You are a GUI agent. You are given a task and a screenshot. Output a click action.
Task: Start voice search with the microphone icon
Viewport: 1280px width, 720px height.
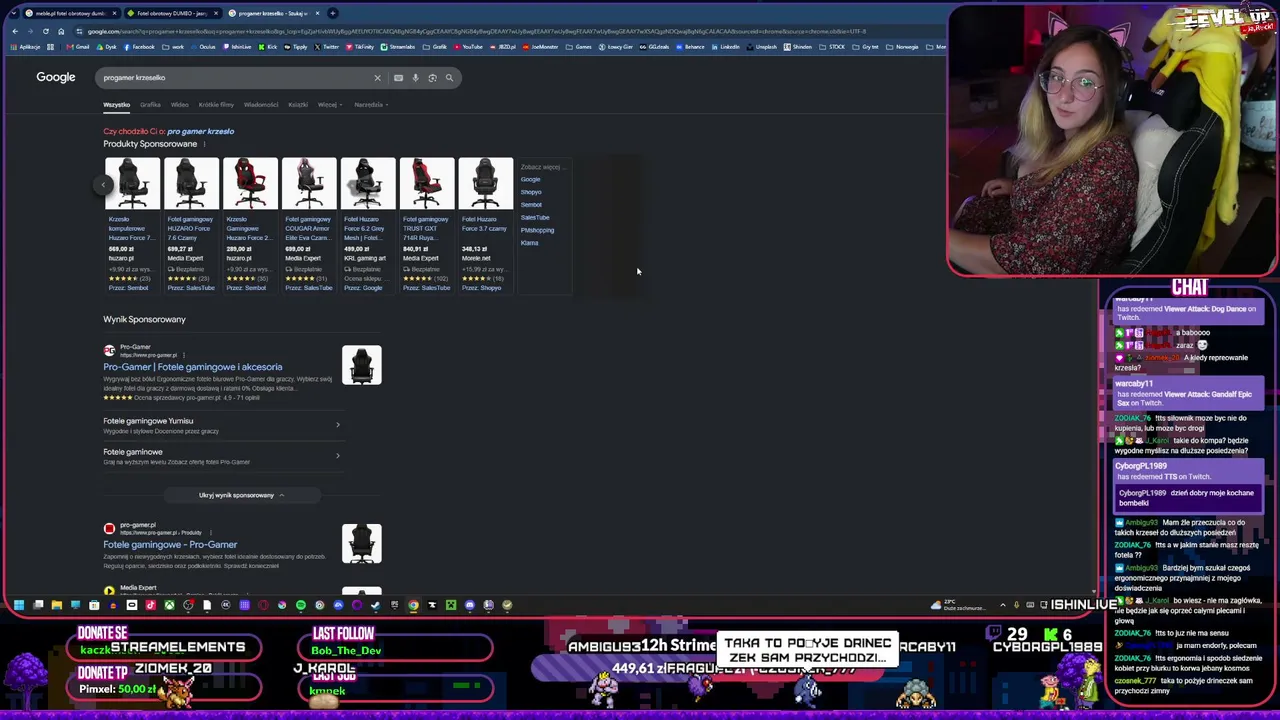pos(415,77)
